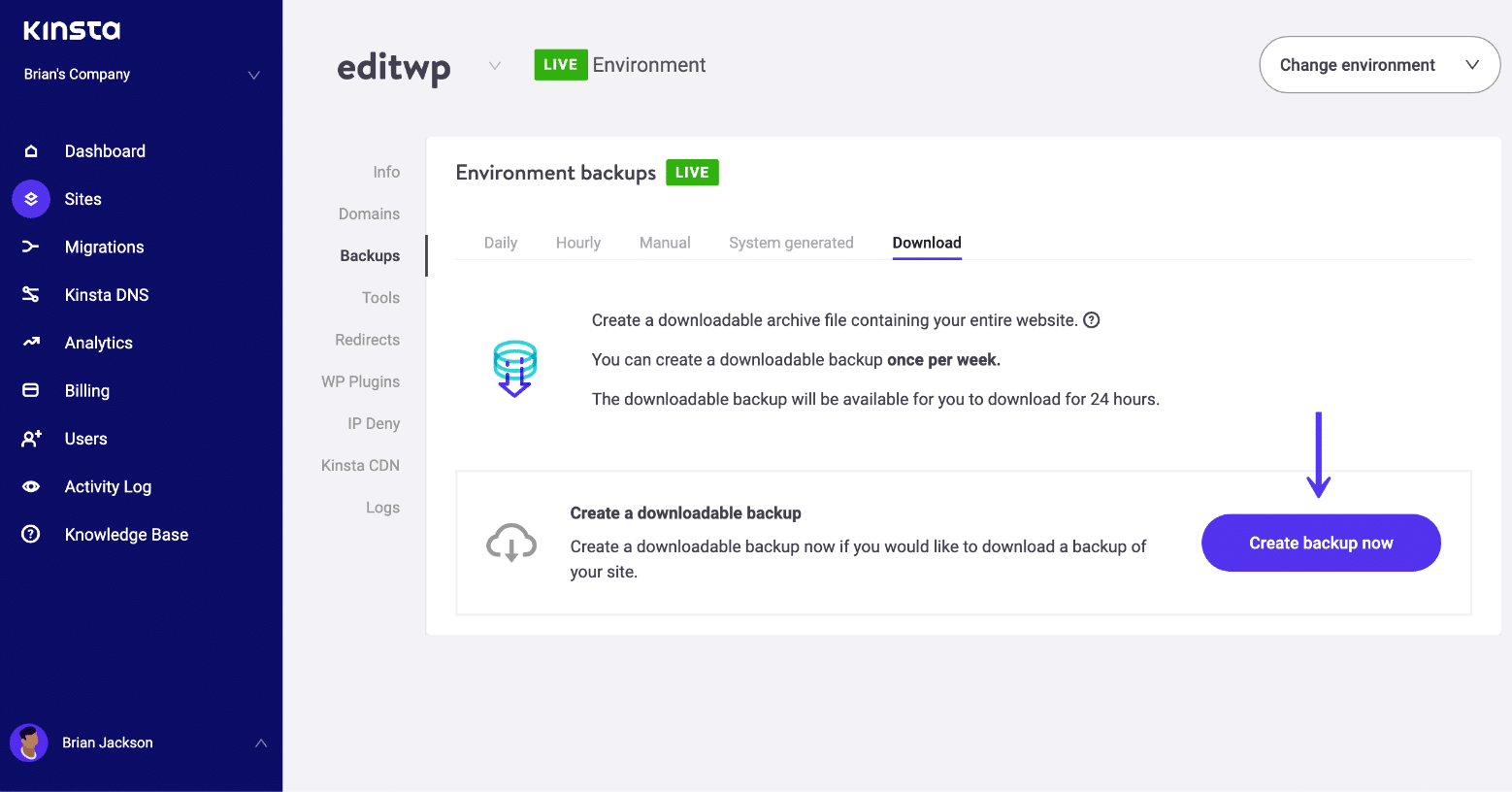Image resolution: width=1512 pixels, height=792 pixels.
Task: Click the Kinsta logo
Action: click(x=71, y=30)
